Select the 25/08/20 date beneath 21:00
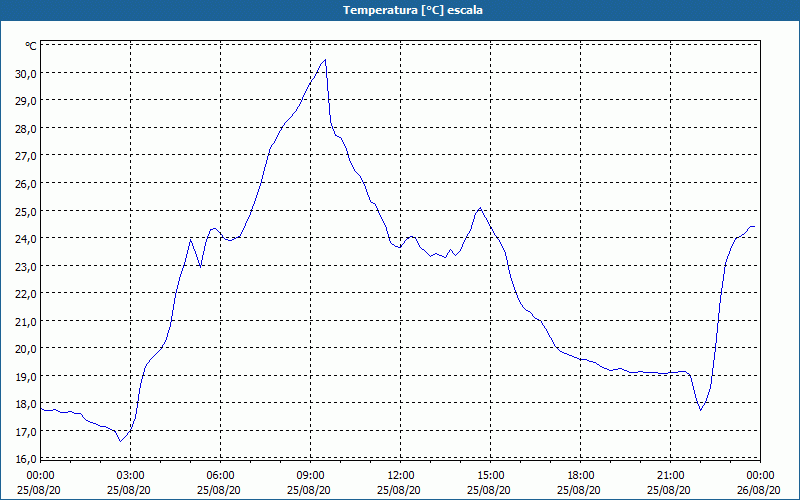 [x=669, y=490]
